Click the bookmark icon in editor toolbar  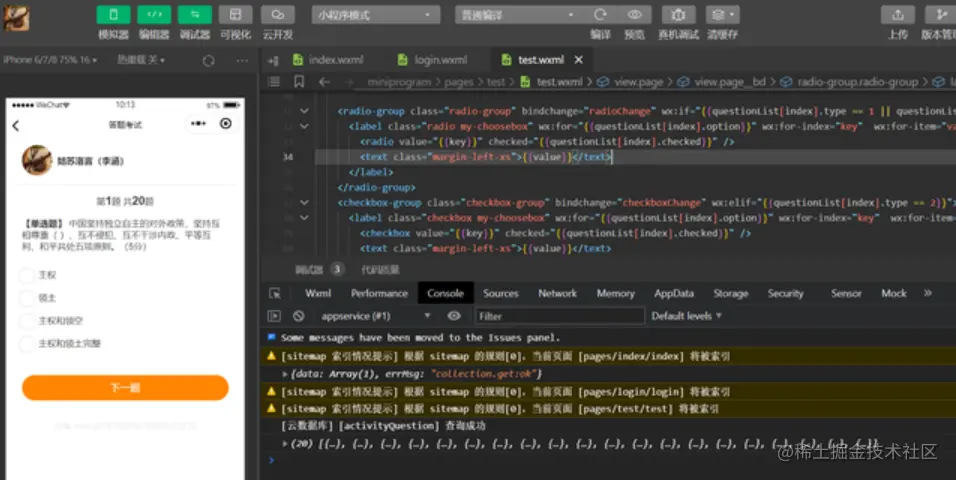coord(299,81)
